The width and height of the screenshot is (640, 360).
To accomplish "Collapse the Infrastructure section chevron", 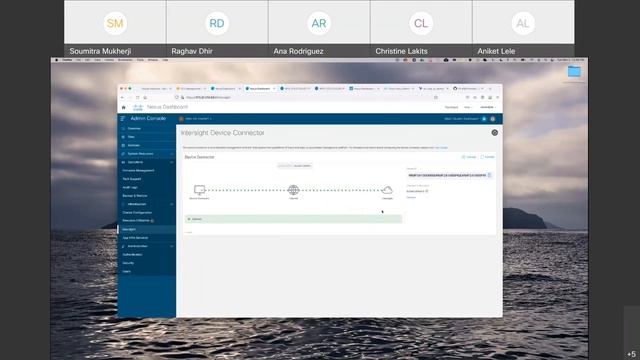I will pyautogui.click(x=172, y=204).
